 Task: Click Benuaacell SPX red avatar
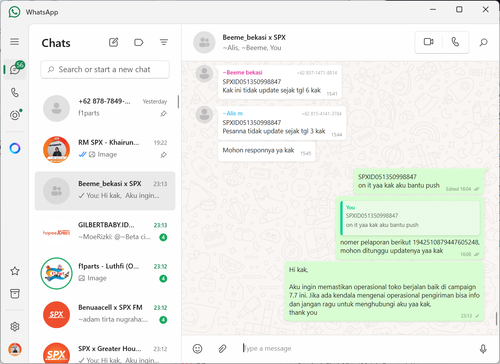(x=56, y=315)
